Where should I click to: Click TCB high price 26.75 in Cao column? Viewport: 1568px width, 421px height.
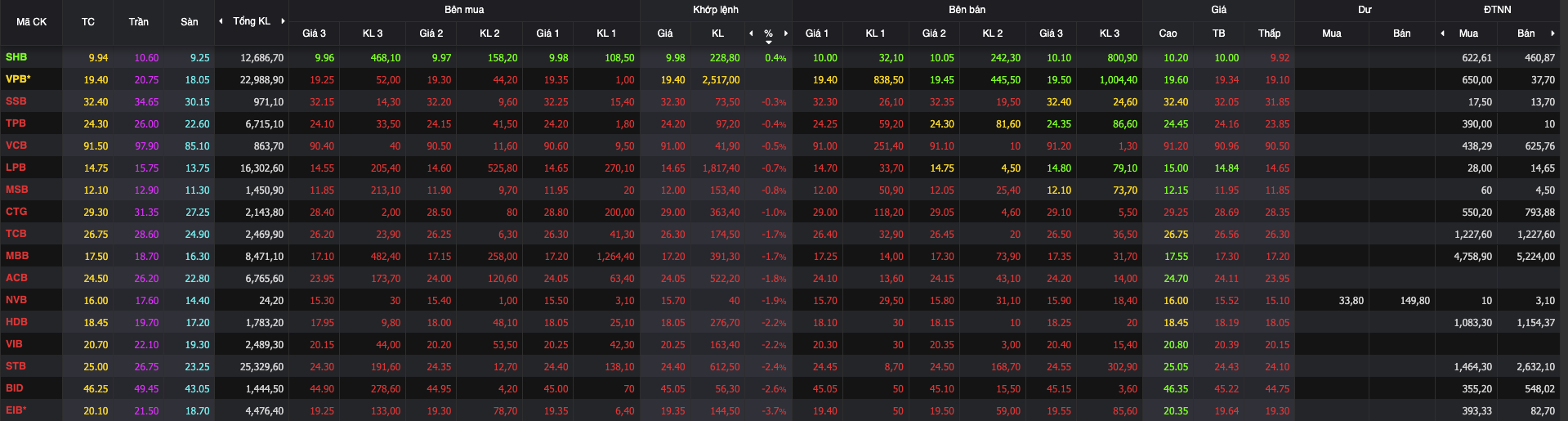click(x=1176, y=235)
